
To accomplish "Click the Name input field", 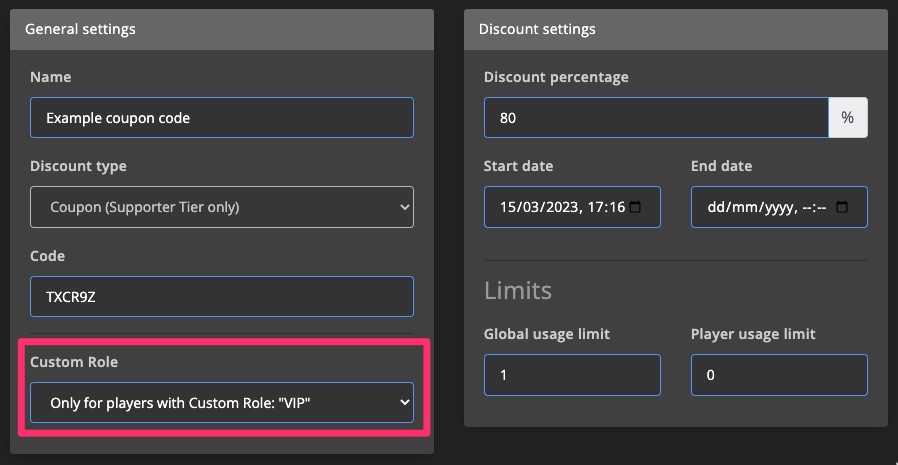I will (x=222, y=117).
